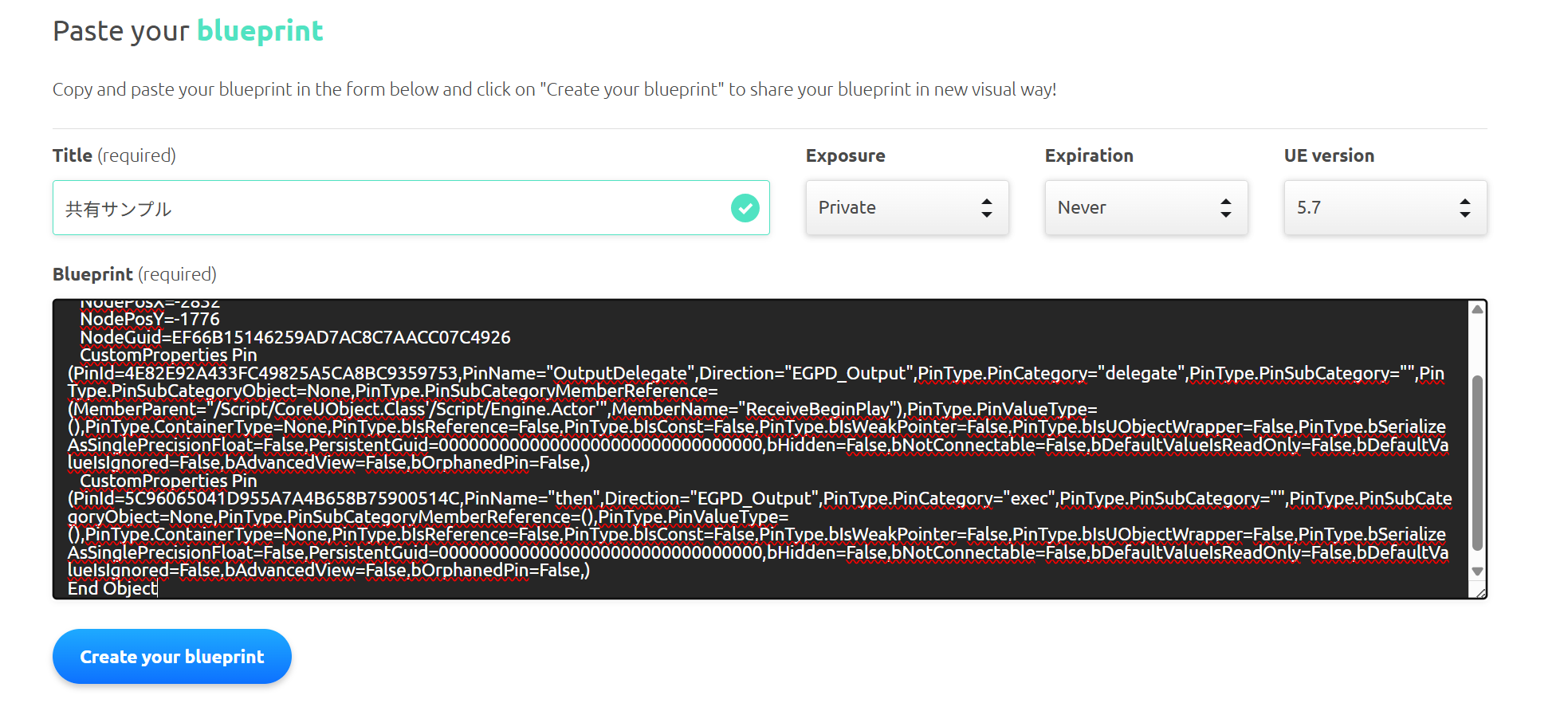The image size is (1568, 707).
Task: Click the up-down arrows on the Private select
Action: pyautogui.click(x=986, y=208)
